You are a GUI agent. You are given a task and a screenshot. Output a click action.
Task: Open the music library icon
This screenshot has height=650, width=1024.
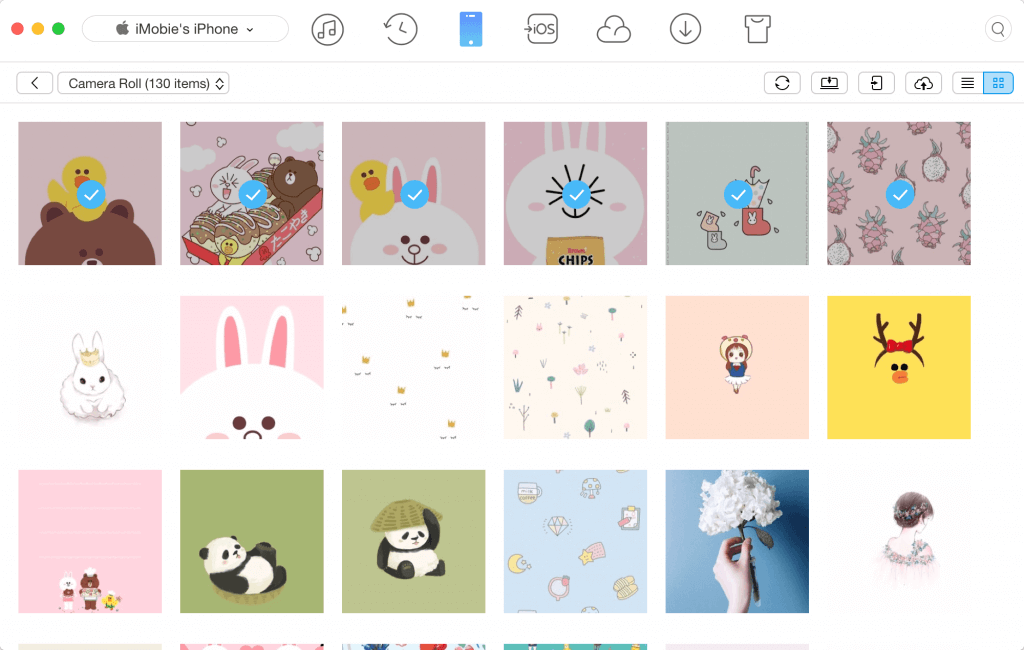click(327, 29)
